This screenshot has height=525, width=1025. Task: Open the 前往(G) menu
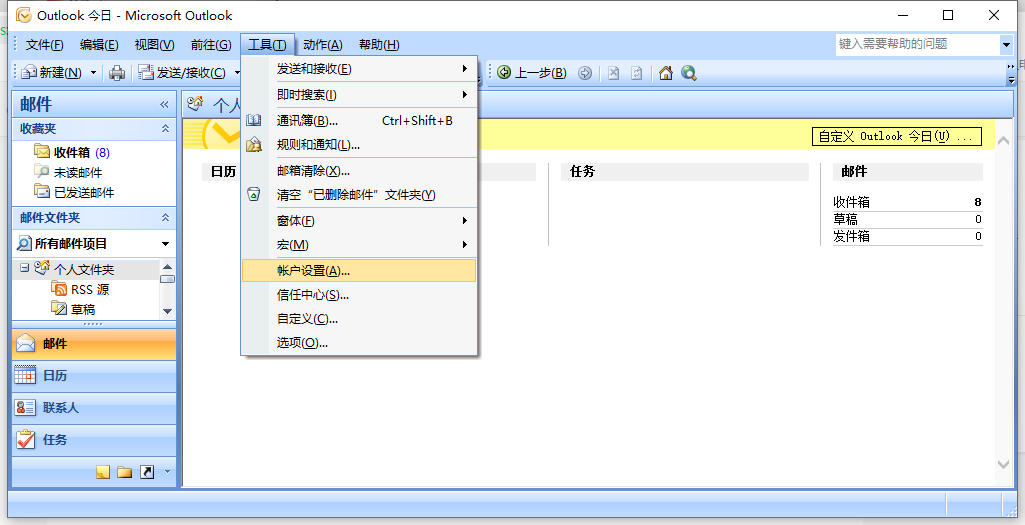[210, 44]
